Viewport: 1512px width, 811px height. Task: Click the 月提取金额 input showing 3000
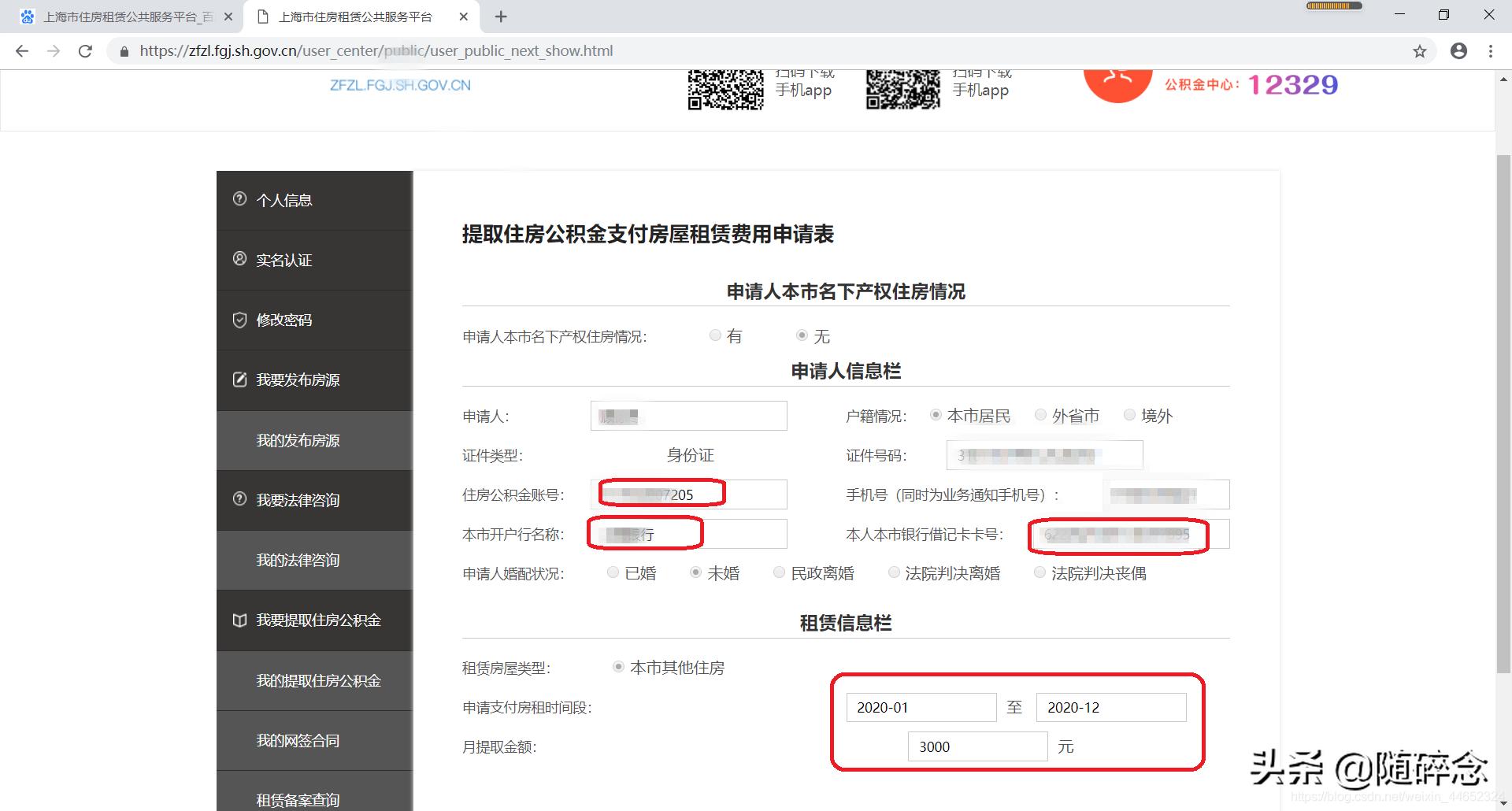pyautogui.click(x=976, y=746)
